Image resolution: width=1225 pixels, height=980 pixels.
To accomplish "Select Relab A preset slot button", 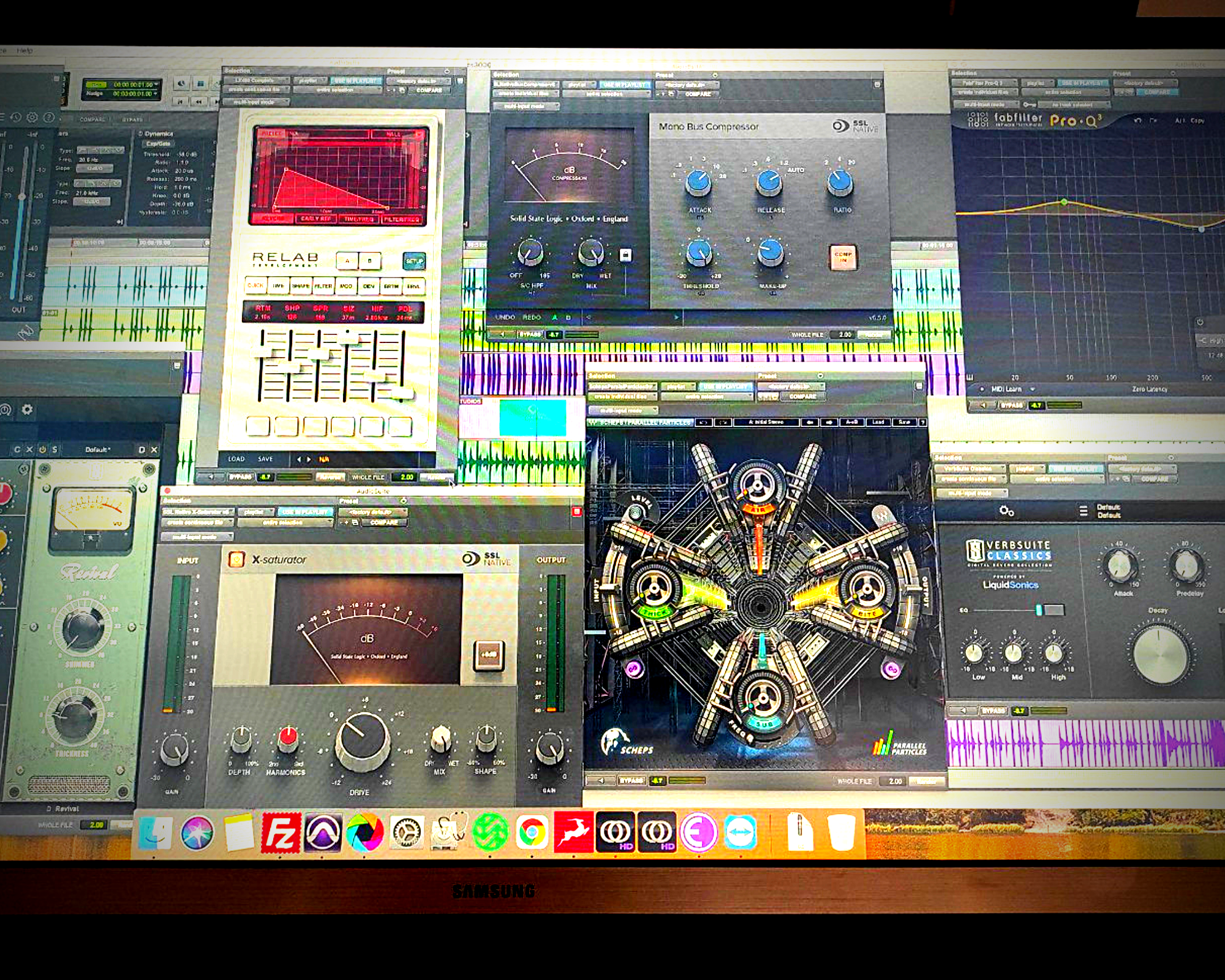I will [347, 261].
